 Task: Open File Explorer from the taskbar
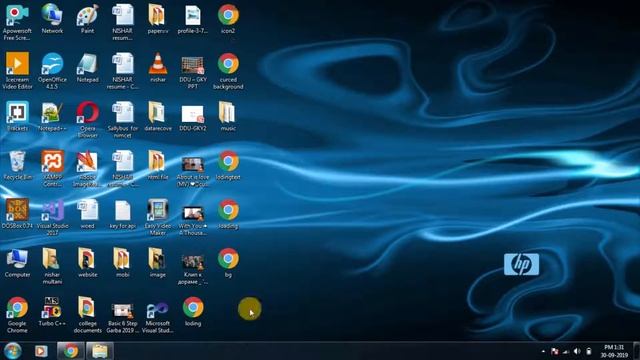(100, 351)
